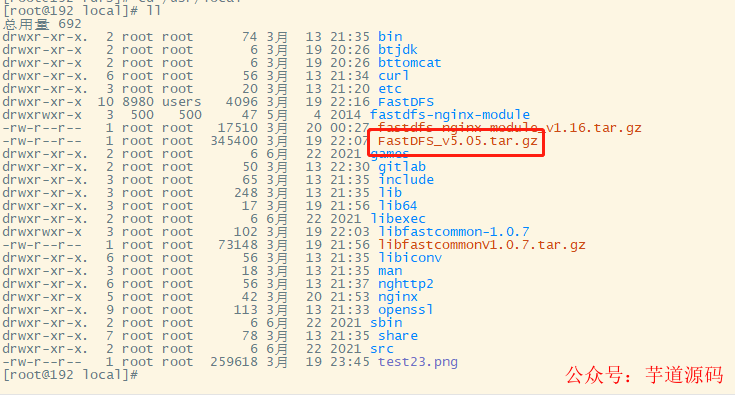
Task: Click the bottom shell prompt line
Action: pos(70,375)
